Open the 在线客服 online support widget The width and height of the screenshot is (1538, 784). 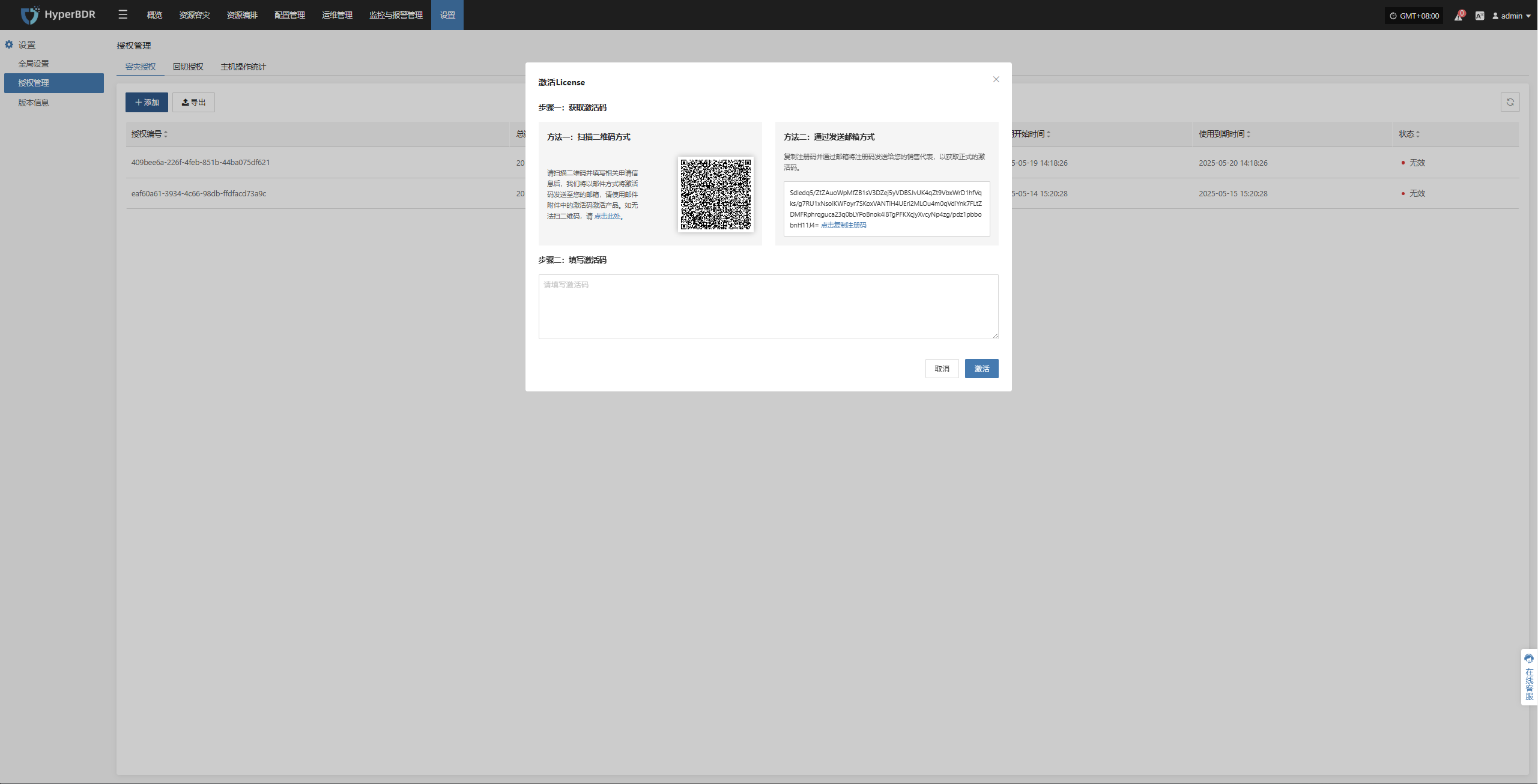pos(1529,677)
